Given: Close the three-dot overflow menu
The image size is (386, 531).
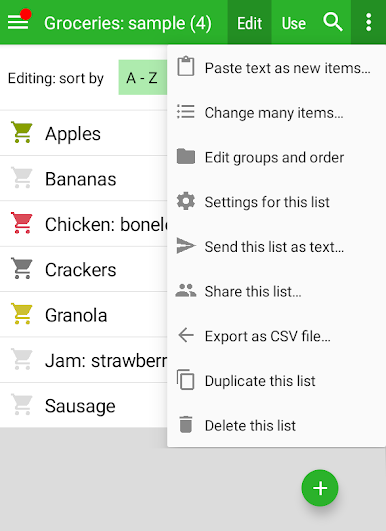Looking at the screenshot, I should [x=368, y=22].
